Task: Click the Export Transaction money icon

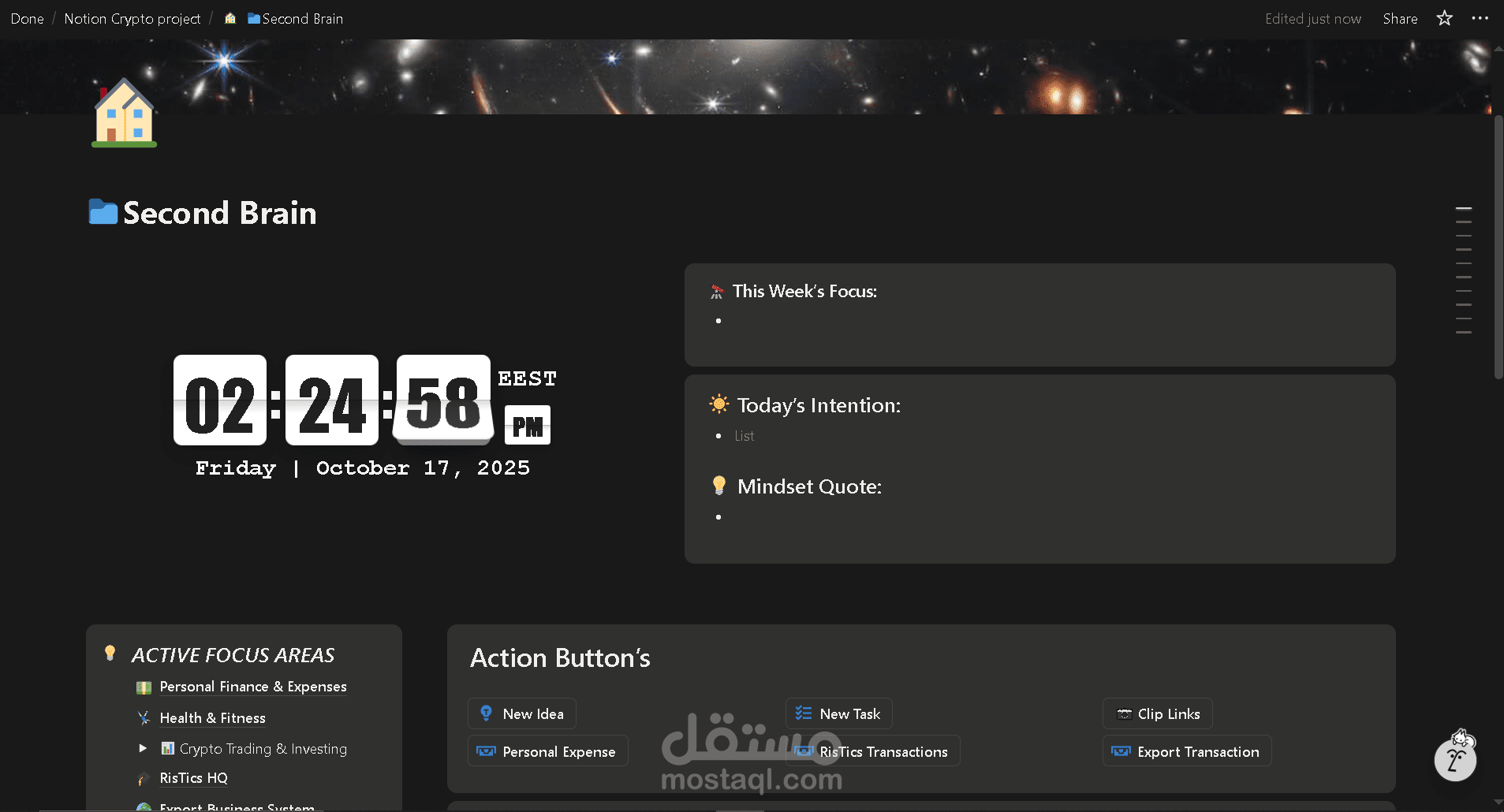Action: coord(1121,751)
